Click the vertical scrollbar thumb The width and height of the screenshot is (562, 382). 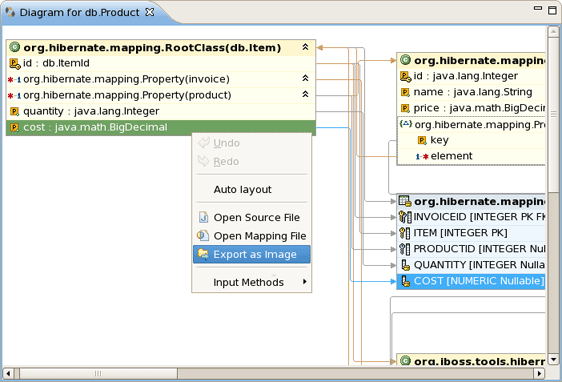click(x=553, y=114)
